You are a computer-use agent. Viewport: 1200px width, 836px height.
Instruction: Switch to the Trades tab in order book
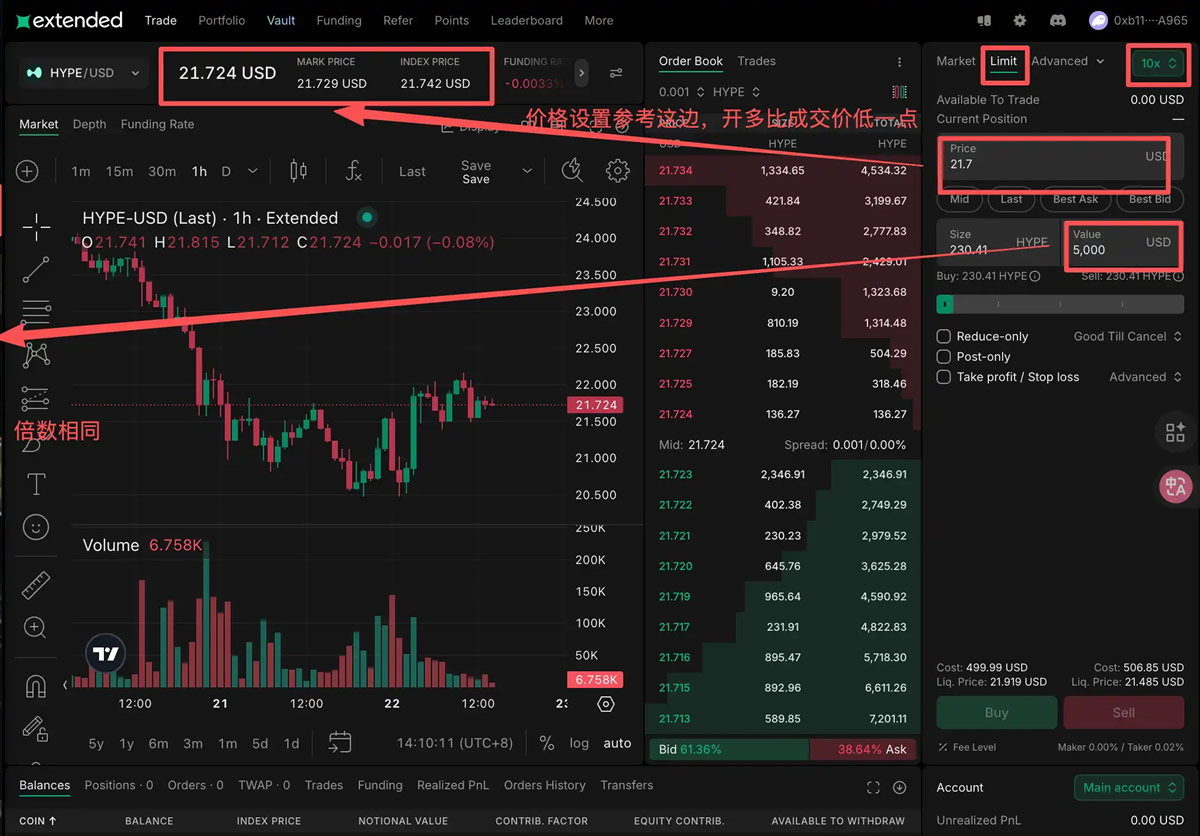pyautogui.click(x=756, y=61)
